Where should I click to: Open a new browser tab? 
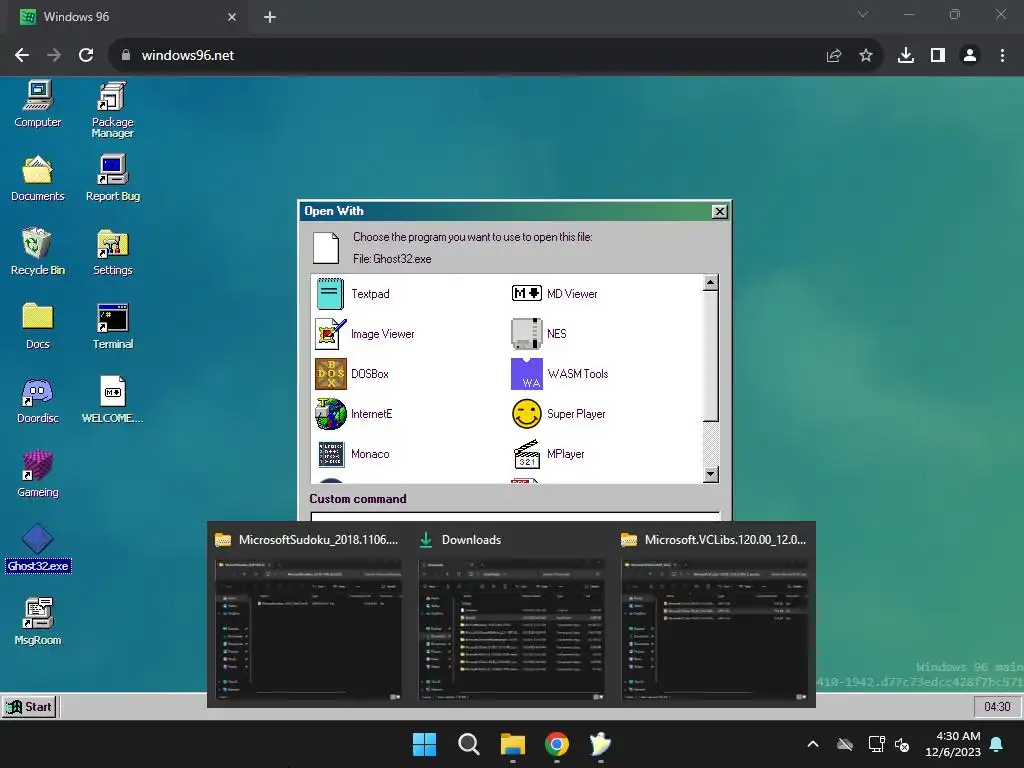270,17
